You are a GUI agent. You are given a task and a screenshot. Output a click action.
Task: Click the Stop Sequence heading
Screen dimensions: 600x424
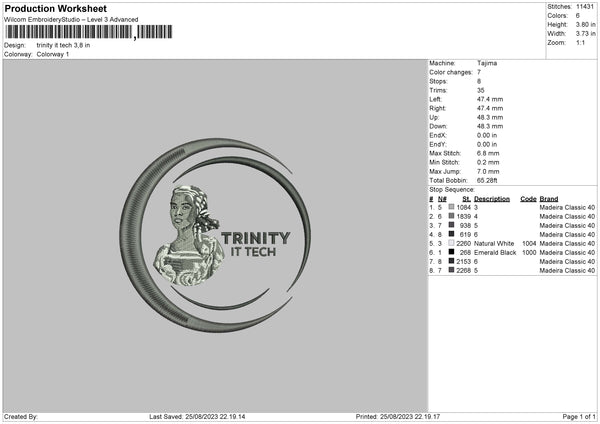pyautogui.click(x=452, y=189)
